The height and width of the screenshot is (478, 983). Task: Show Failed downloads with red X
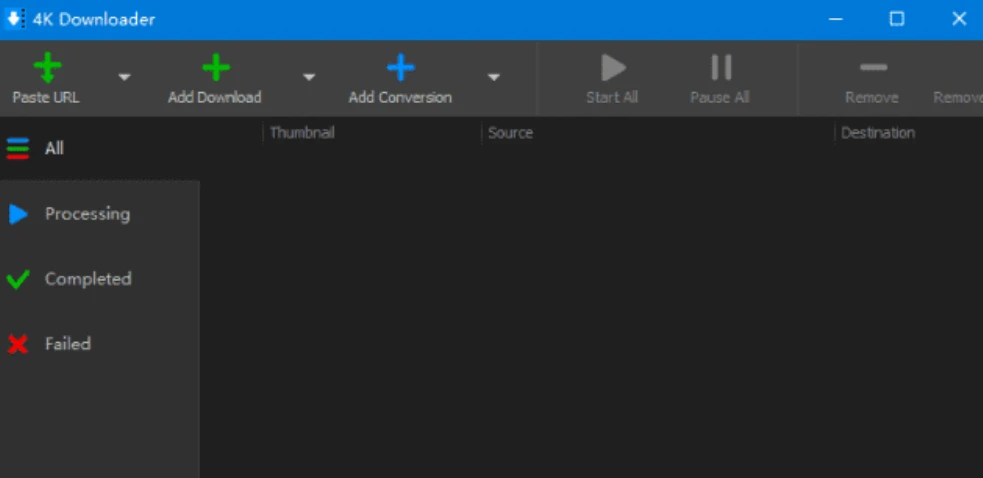67,344
